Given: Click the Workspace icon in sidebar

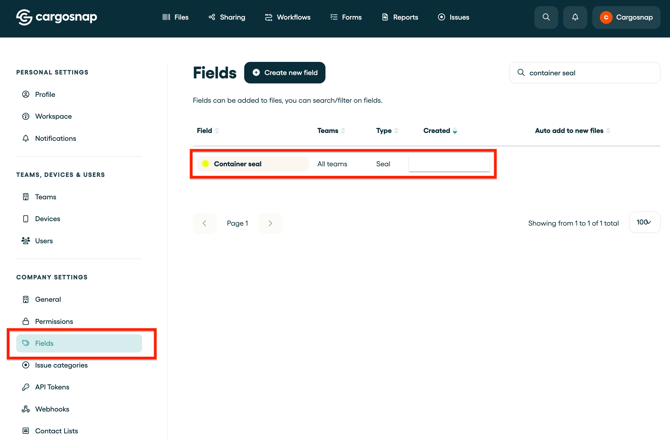Looking at the screenshot, I should coord(26,116).
